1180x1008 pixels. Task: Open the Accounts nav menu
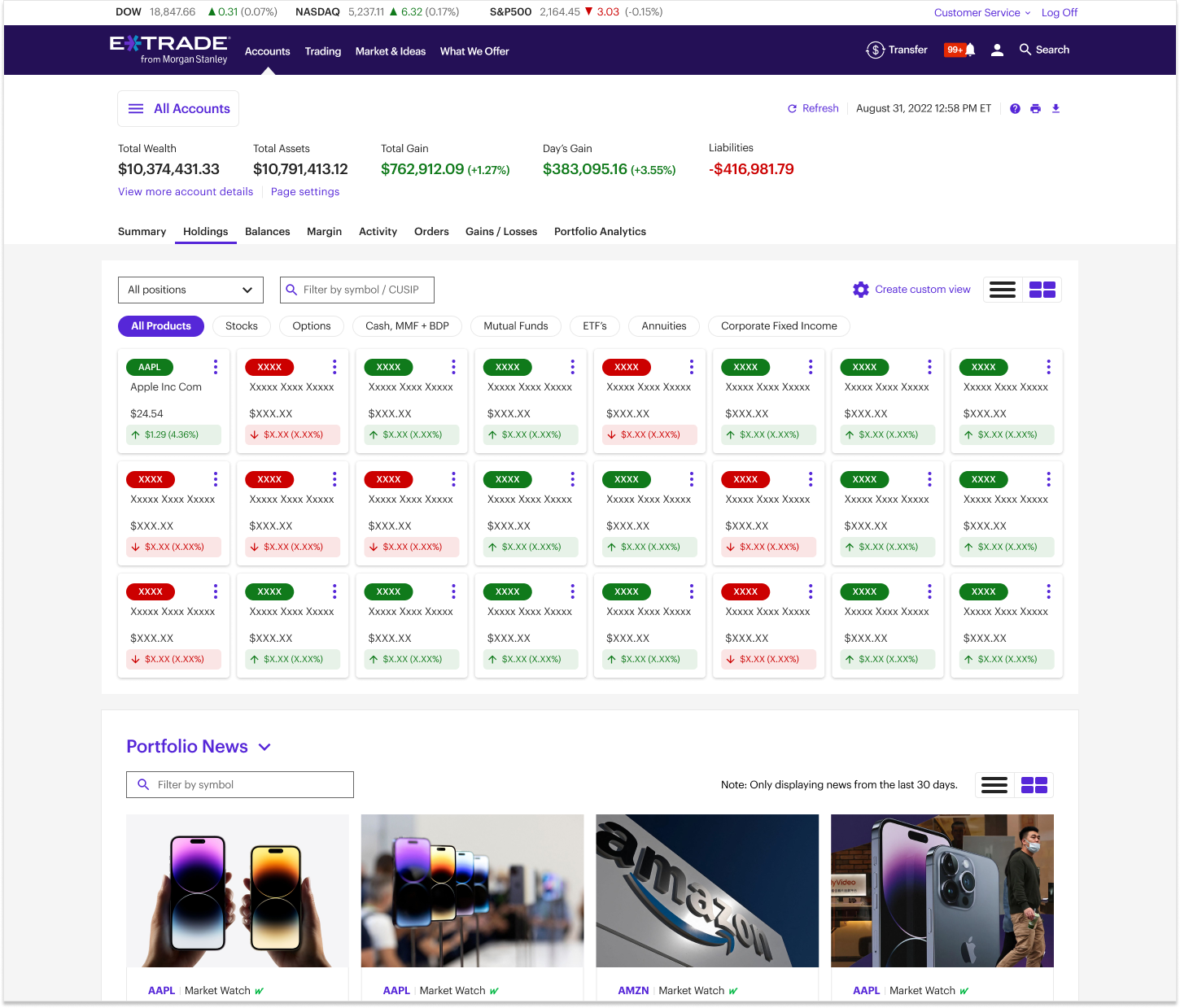click(267, 51)
